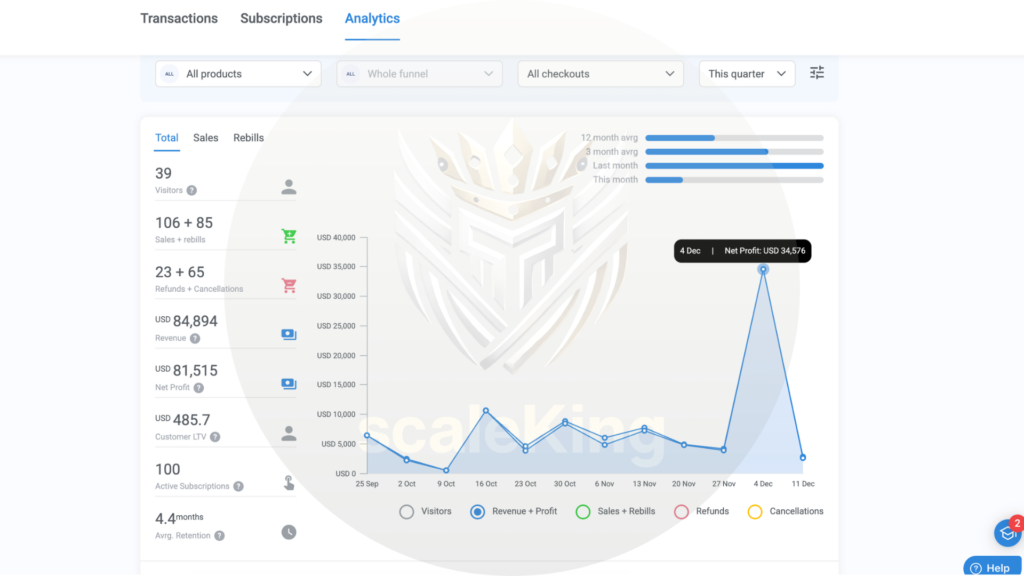This screenshot has width=1024, height=576.
Task: Open the All checkouts dropdown
Action: pos(600,74)
